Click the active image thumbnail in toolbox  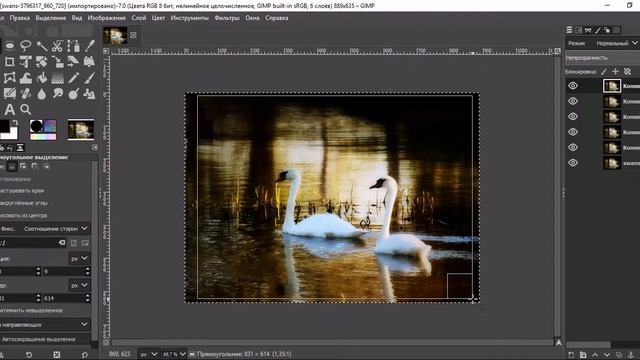[81, 130]
